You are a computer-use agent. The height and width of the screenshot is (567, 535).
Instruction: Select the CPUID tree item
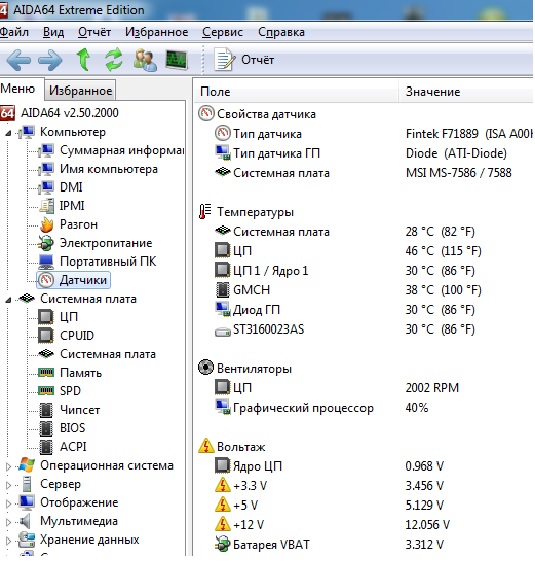tap(77, 335)
